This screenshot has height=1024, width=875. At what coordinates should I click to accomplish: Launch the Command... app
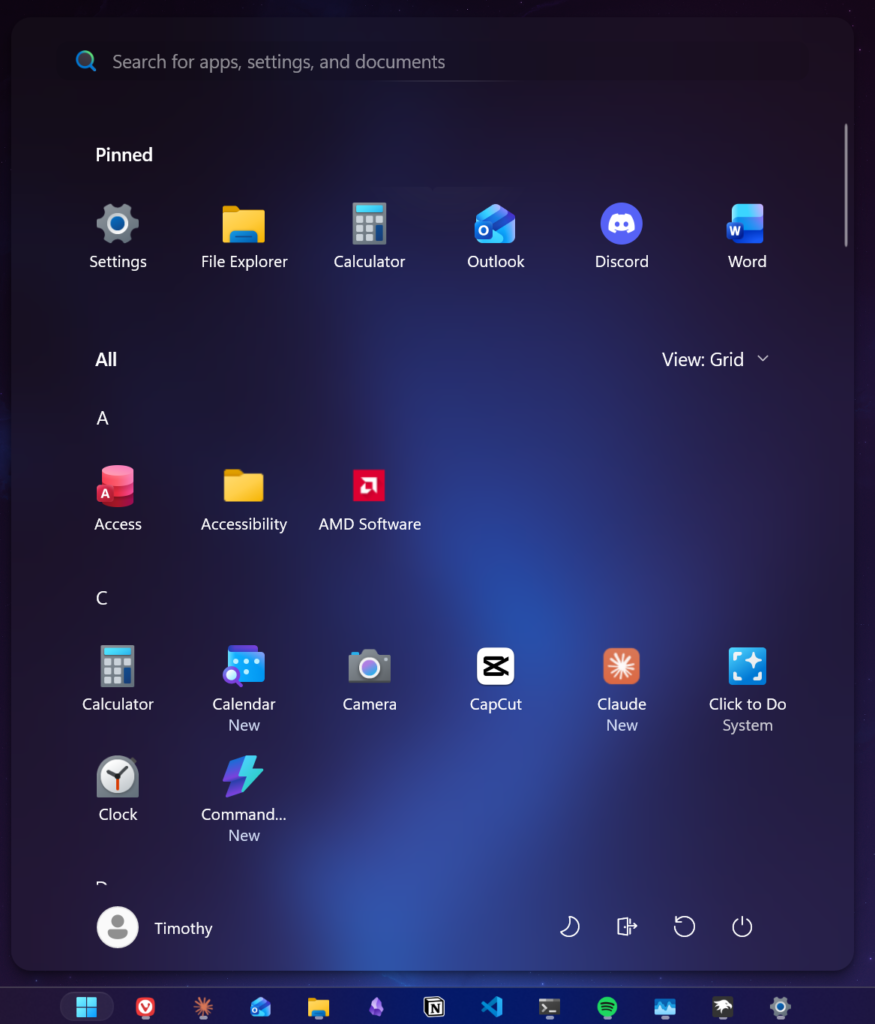click(x=244, y=799)
